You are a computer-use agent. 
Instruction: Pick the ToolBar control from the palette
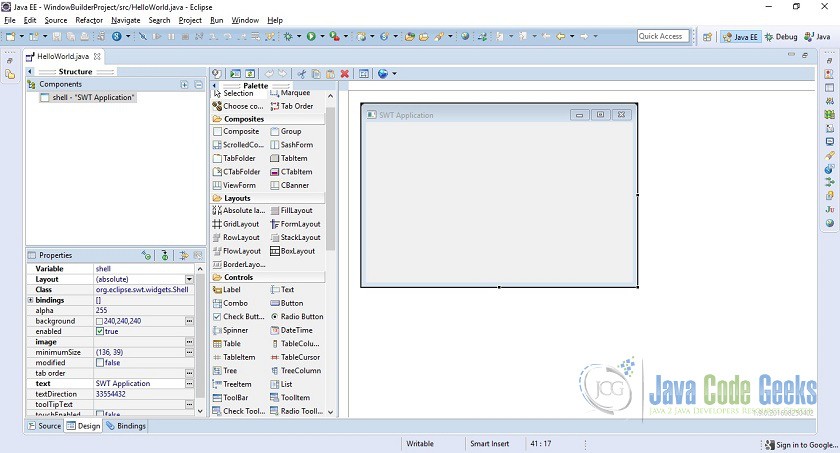pos(231,398)
